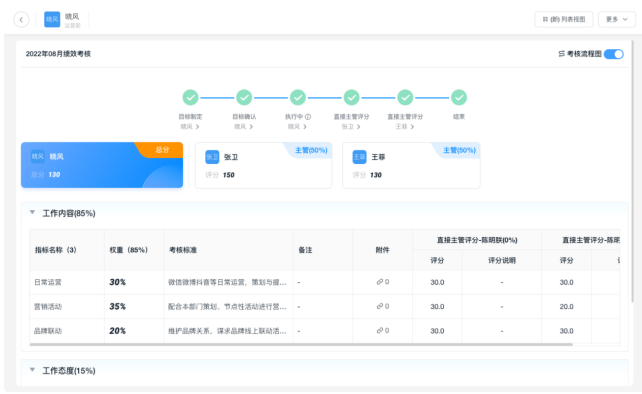
Task: Select the 王菲 主管(50%) score card
Action: (x=411, y=165)
